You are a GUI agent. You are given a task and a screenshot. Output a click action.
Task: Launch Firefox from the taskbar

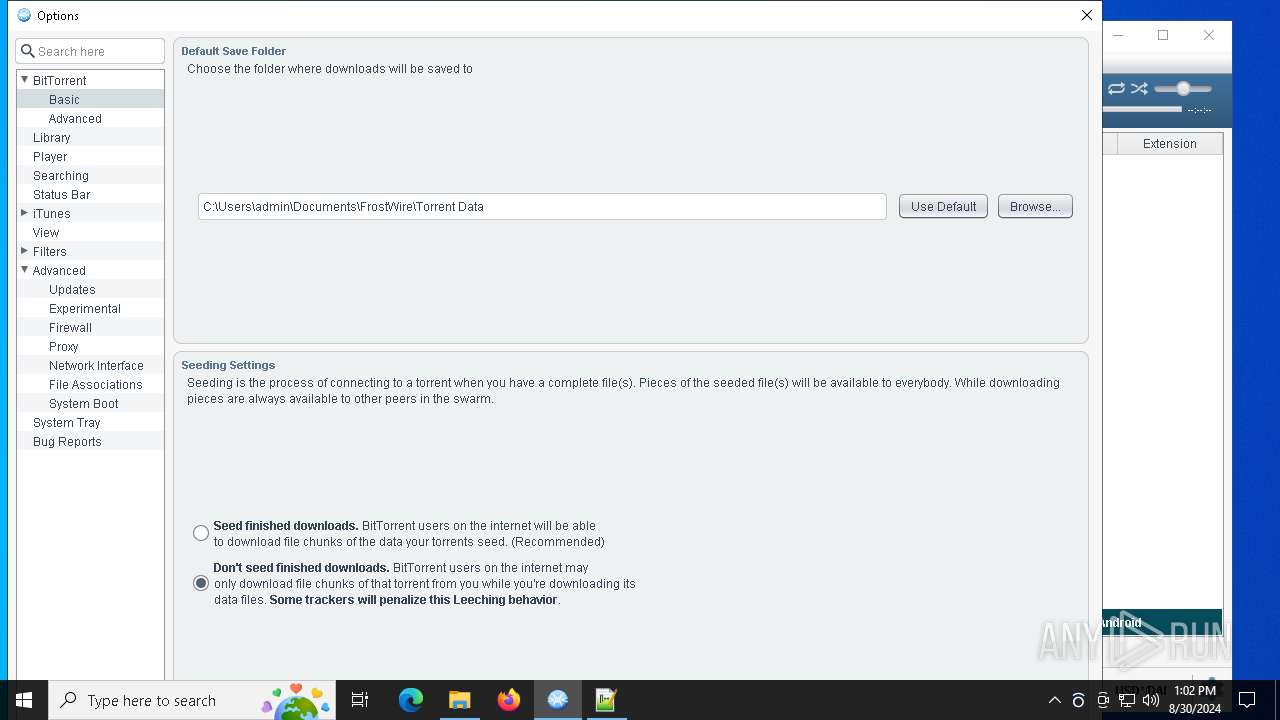[x=509, y=700]
